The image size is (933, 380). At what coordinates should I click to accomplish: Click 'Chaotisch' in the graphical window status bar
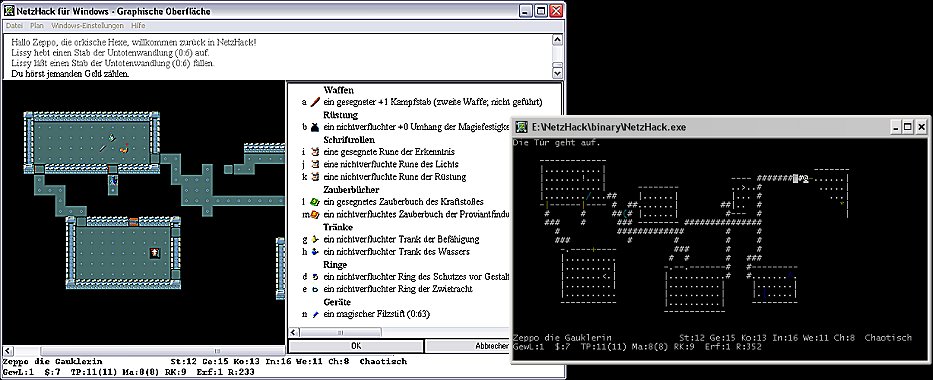[383, 361]
